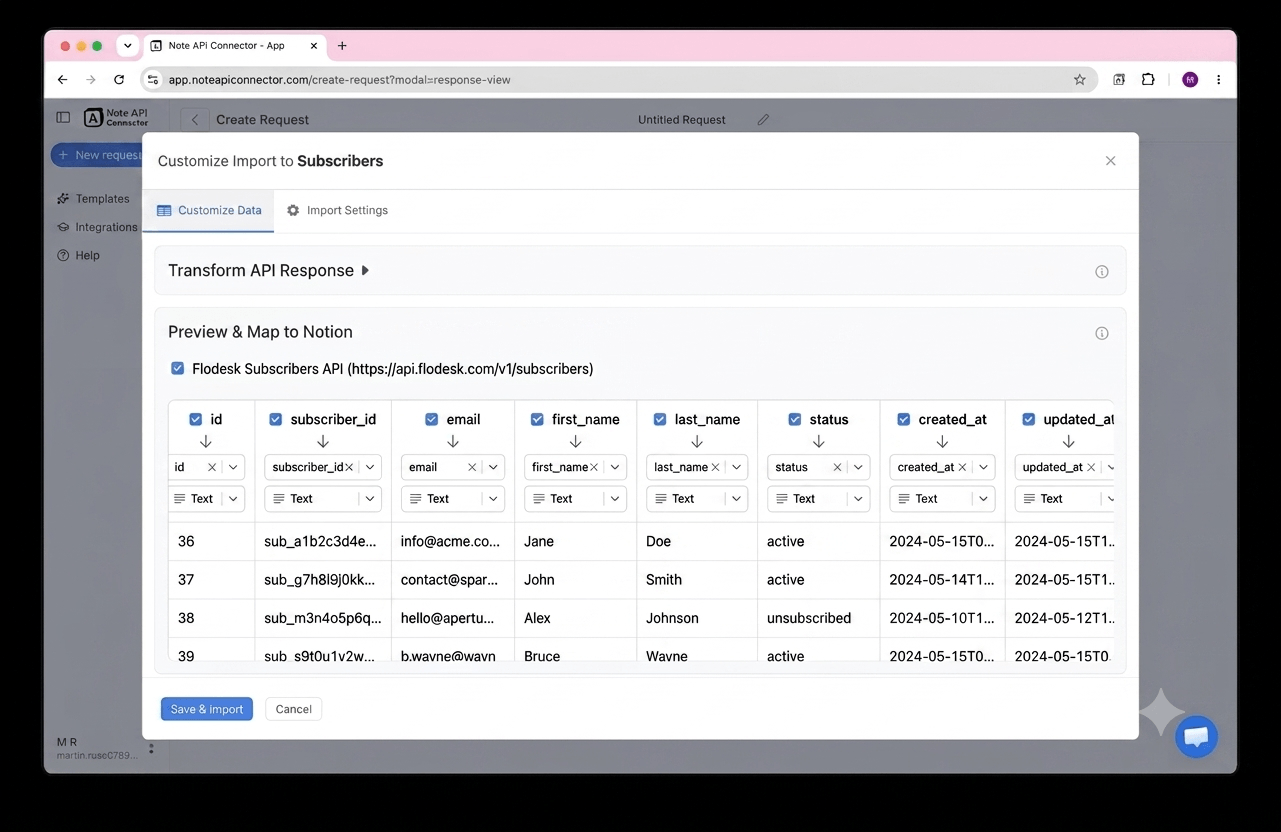Switch to Customize Data tab
The image size is (1281, 832).
click(209, 211)
